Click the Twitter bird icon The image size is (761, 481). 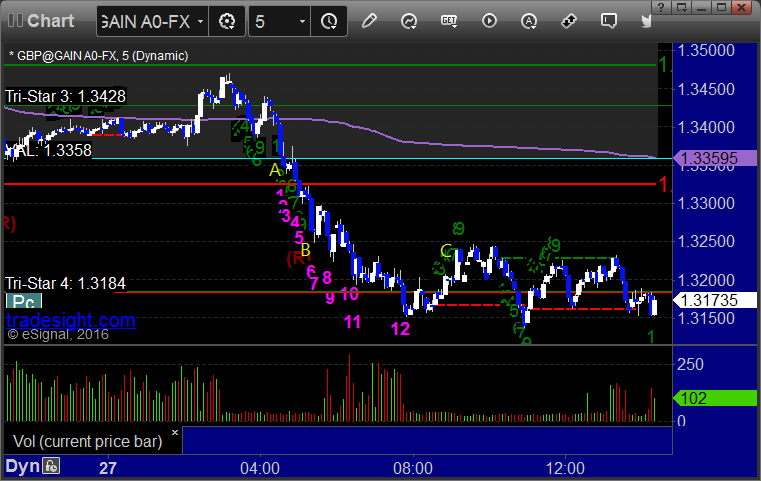click(646, 21)
